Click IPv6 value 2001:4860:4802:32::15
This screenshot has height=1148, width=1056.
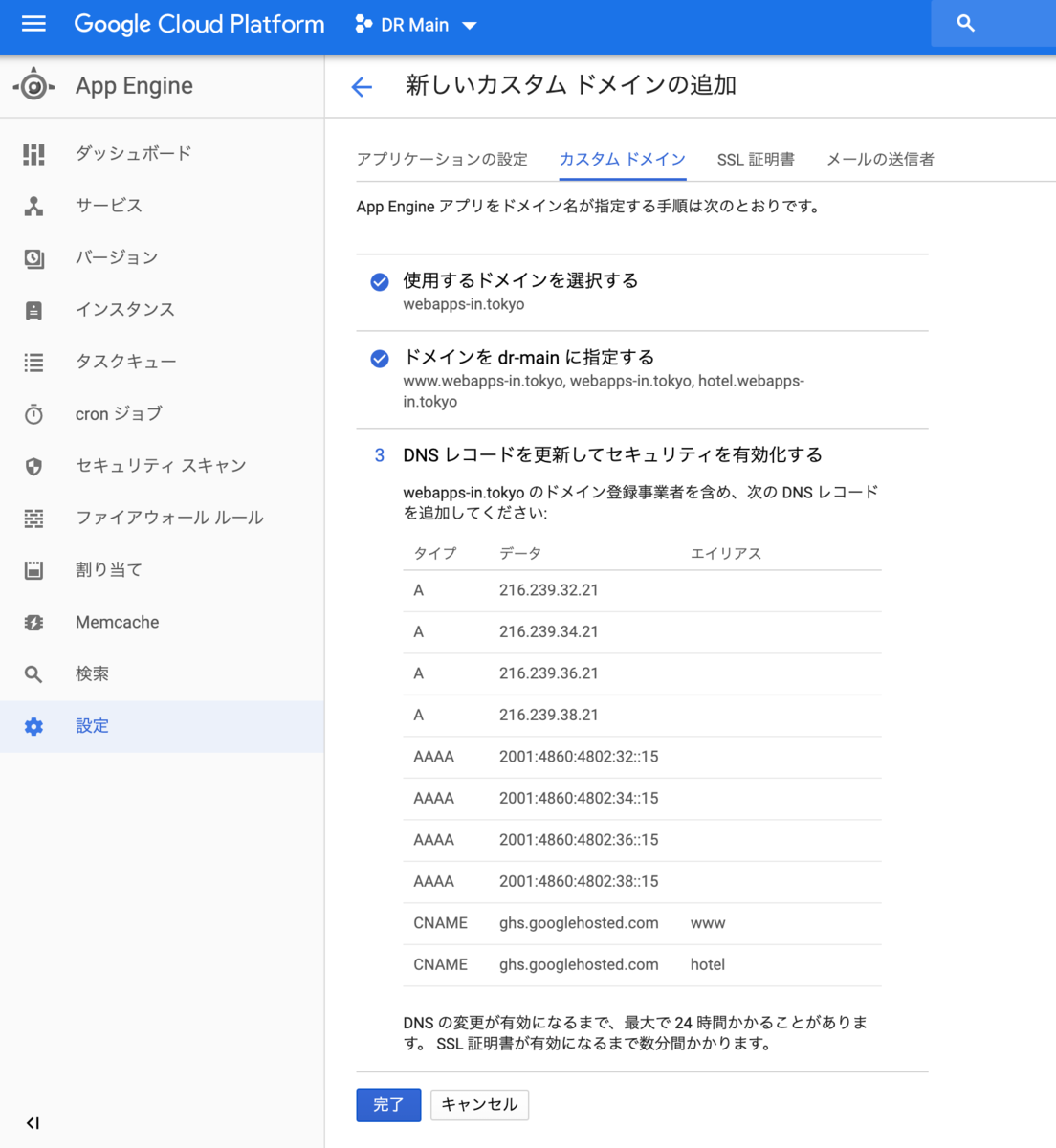(579, 757)
